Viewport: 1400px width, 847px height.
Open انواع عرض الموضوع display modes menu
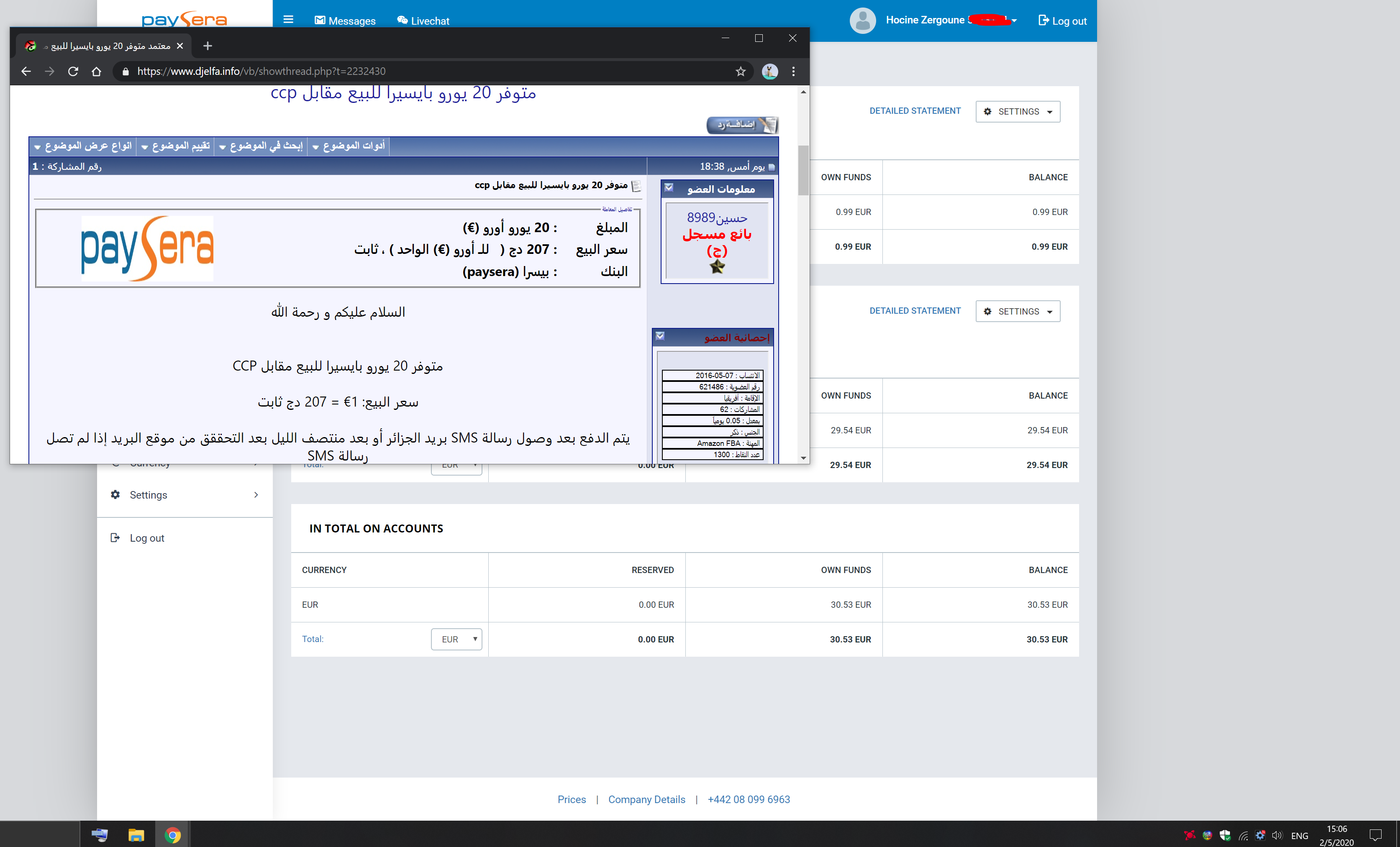(83, 146)
